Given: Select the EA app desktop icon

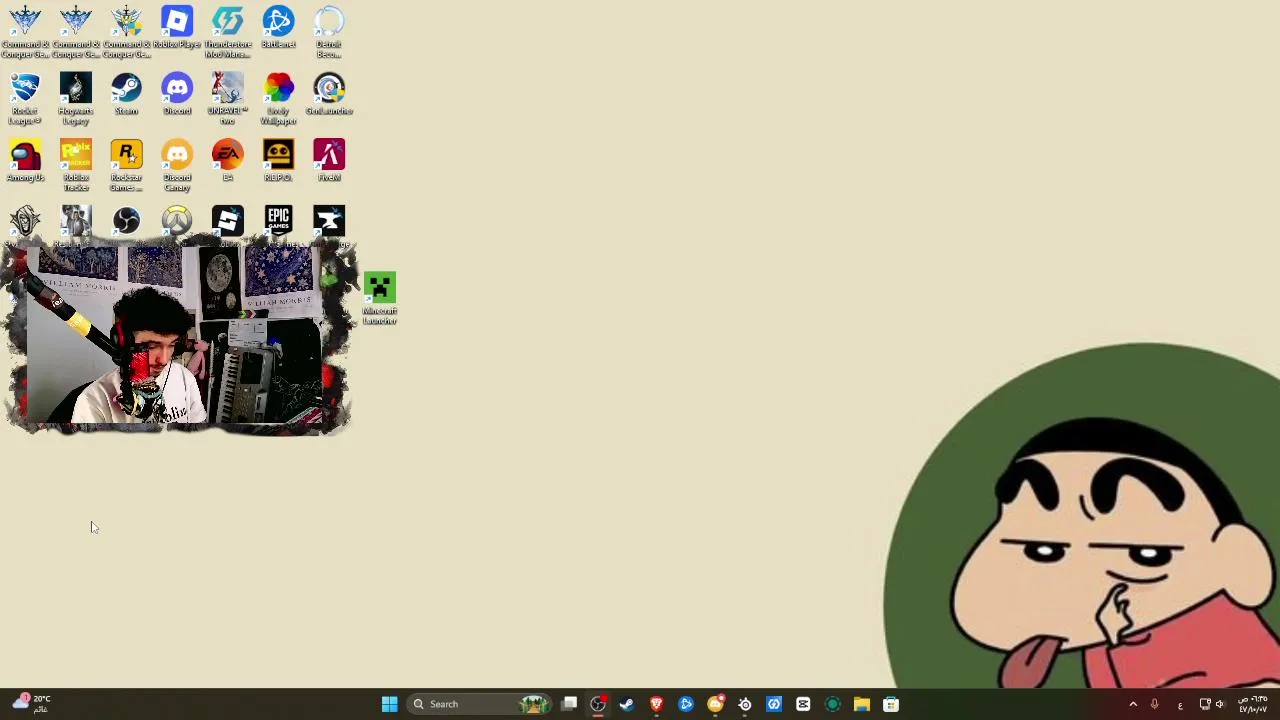Looking at the screenshot, I should (228, 161).
